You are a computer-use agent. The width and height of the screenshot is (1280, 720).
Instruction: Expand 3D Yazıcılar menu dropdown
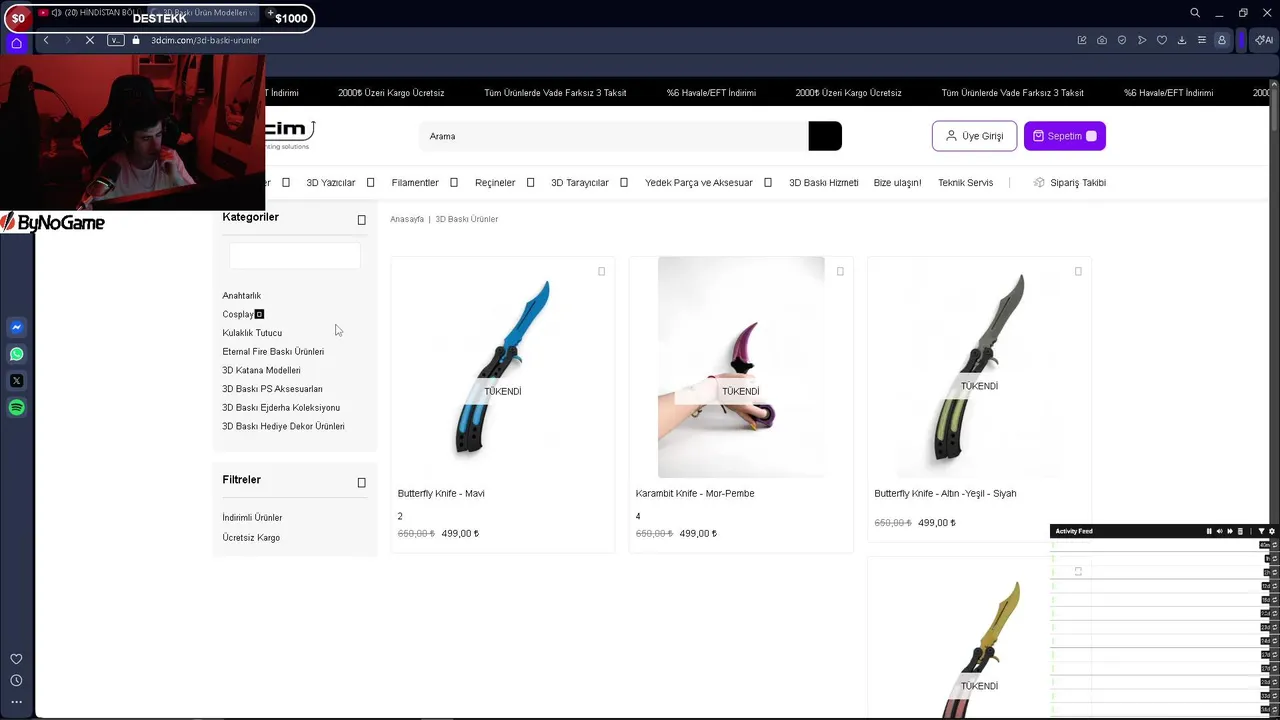coord(370,183)
